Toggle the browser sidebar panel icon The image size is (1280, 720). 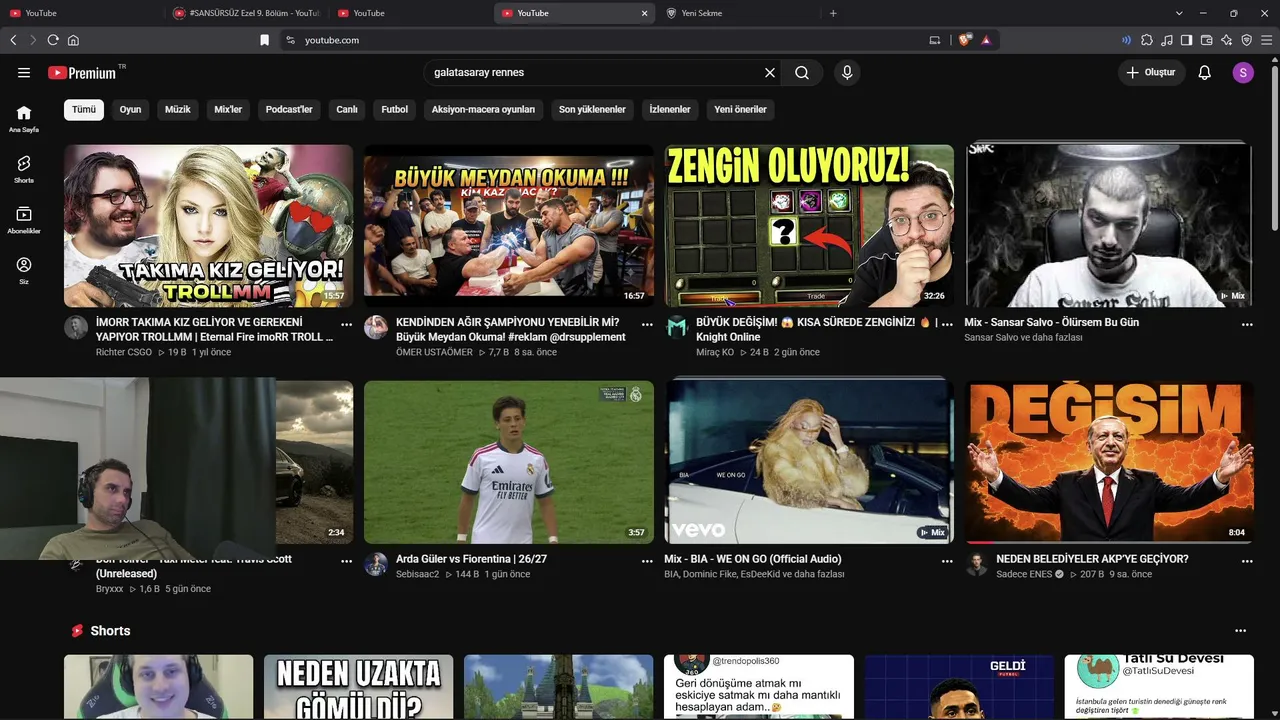(x=1187, y=40)
